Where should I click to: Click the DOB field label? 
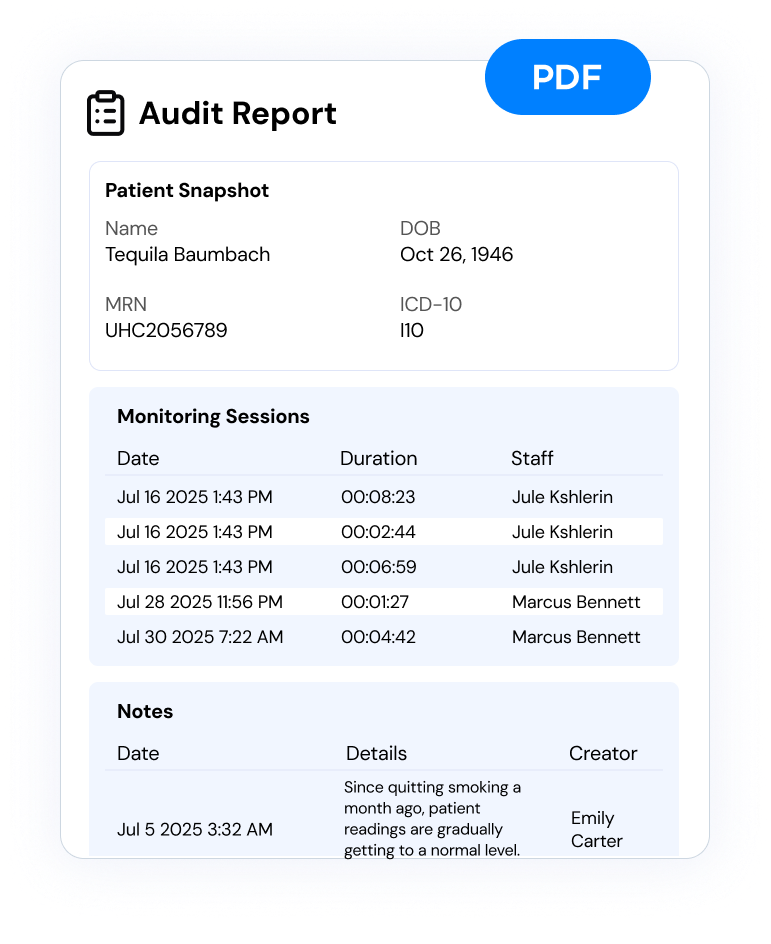tap(420, 228)
